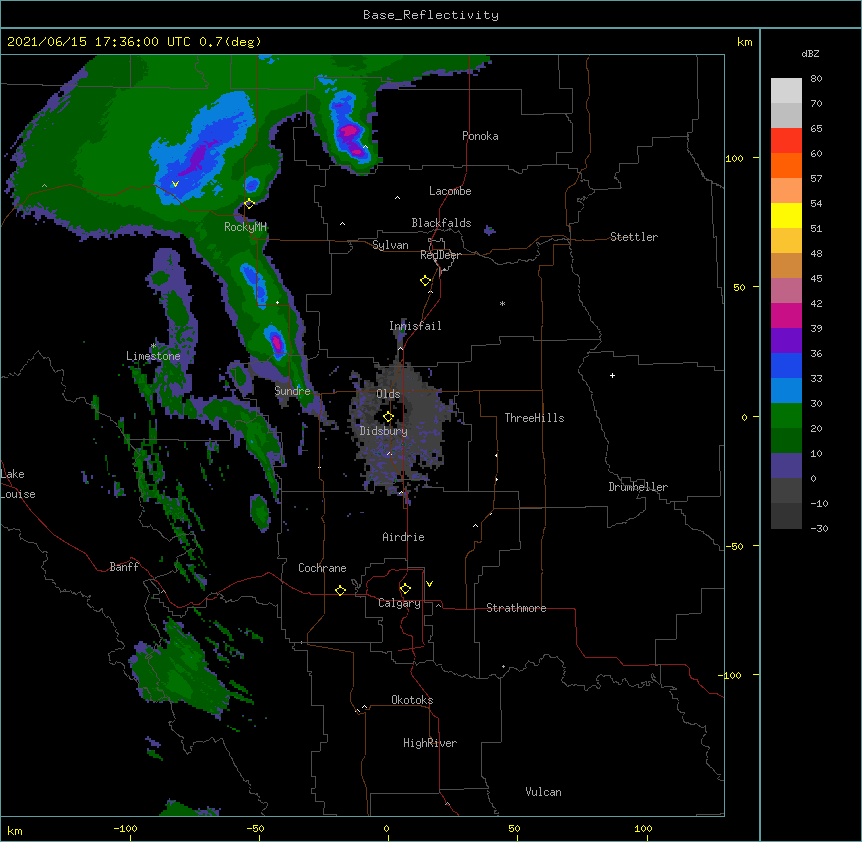Select the bright yellow 54-51 dBZ legend swatch
Screen dimensions: 862x842
click(x=786, y=215)
